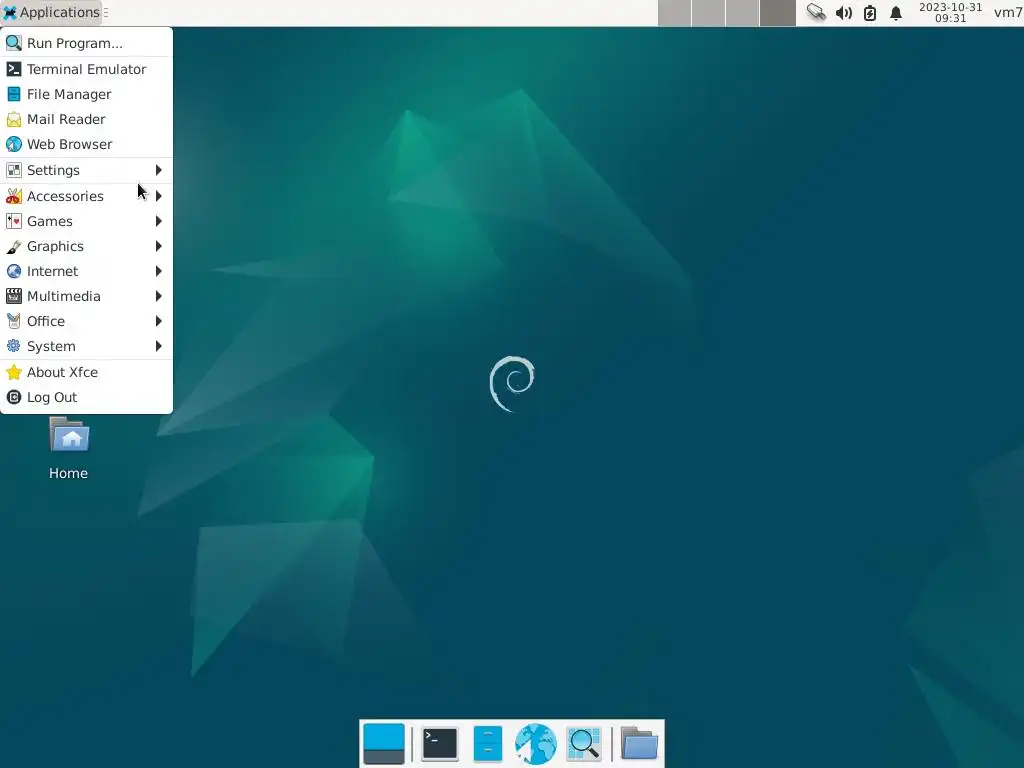The width and height of the screenshot is (1024, 768).
Task: Open Application Finder magnifier in dock
Action: pyautogui.click(x=584, y=744)
